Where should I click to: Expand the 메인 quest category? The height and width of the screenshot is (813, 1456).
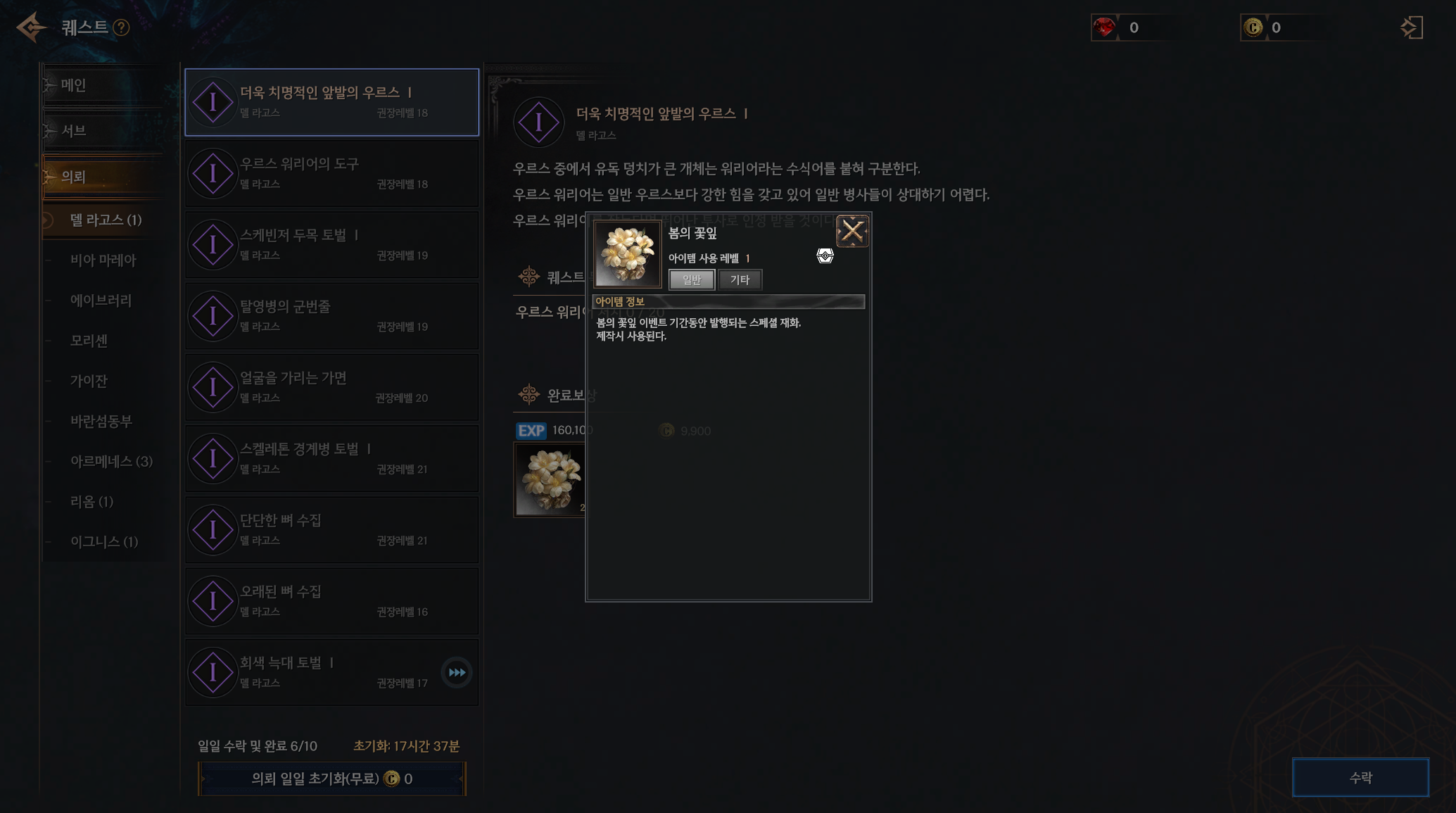[102, 85]
